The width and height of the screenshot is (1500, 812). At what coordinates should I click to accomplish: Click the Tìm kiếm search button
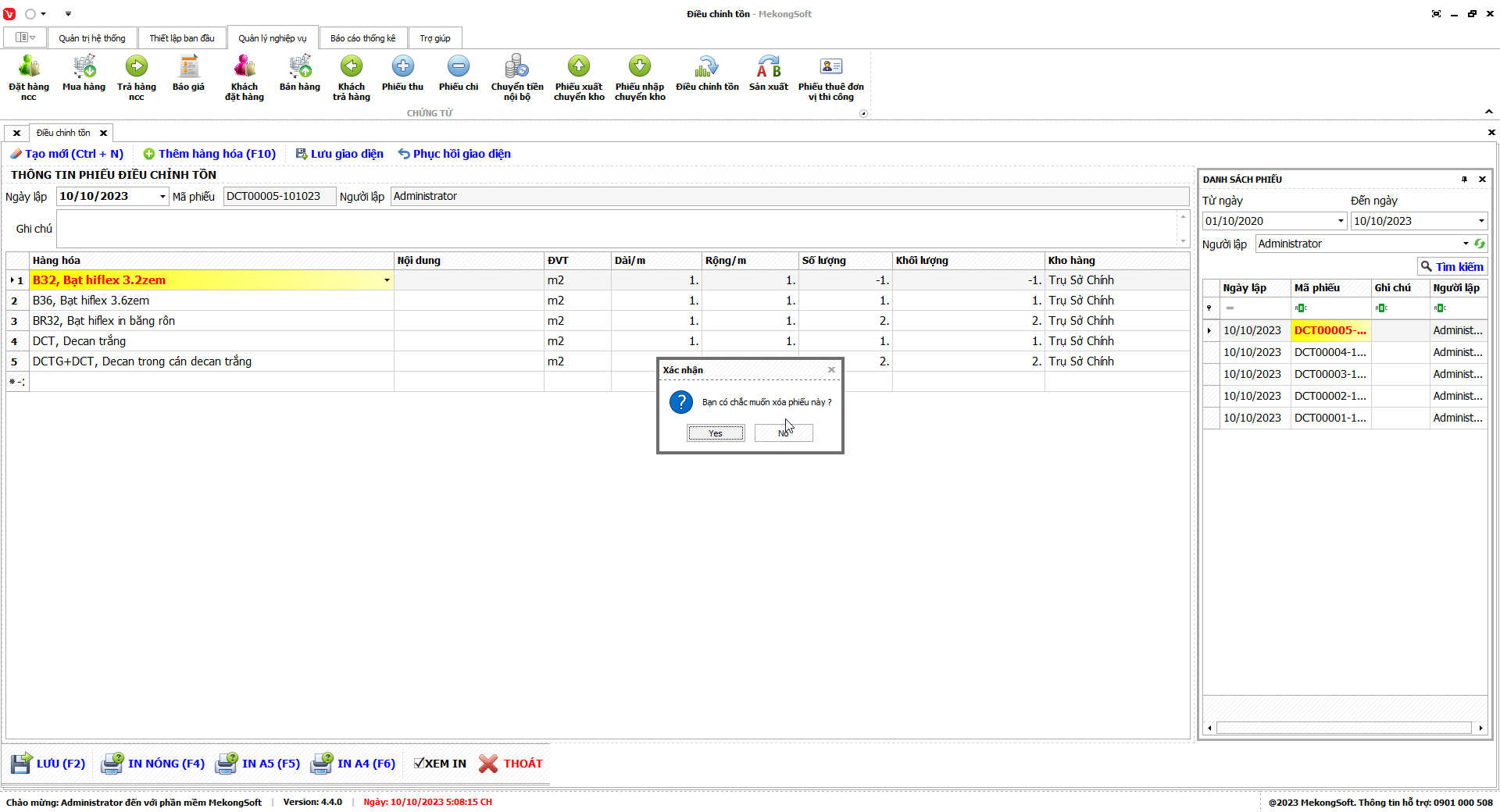click(1452, 267)
